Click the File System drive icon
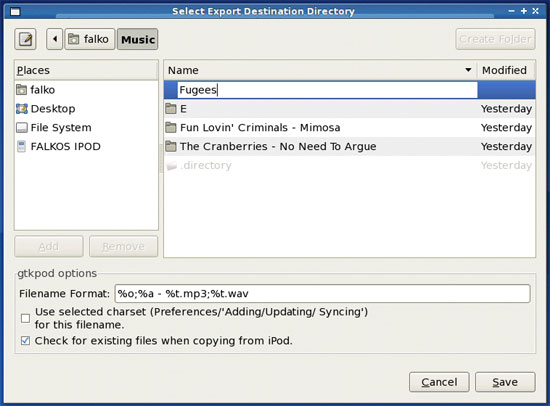 pyautogui.click(x=21, y=128)
